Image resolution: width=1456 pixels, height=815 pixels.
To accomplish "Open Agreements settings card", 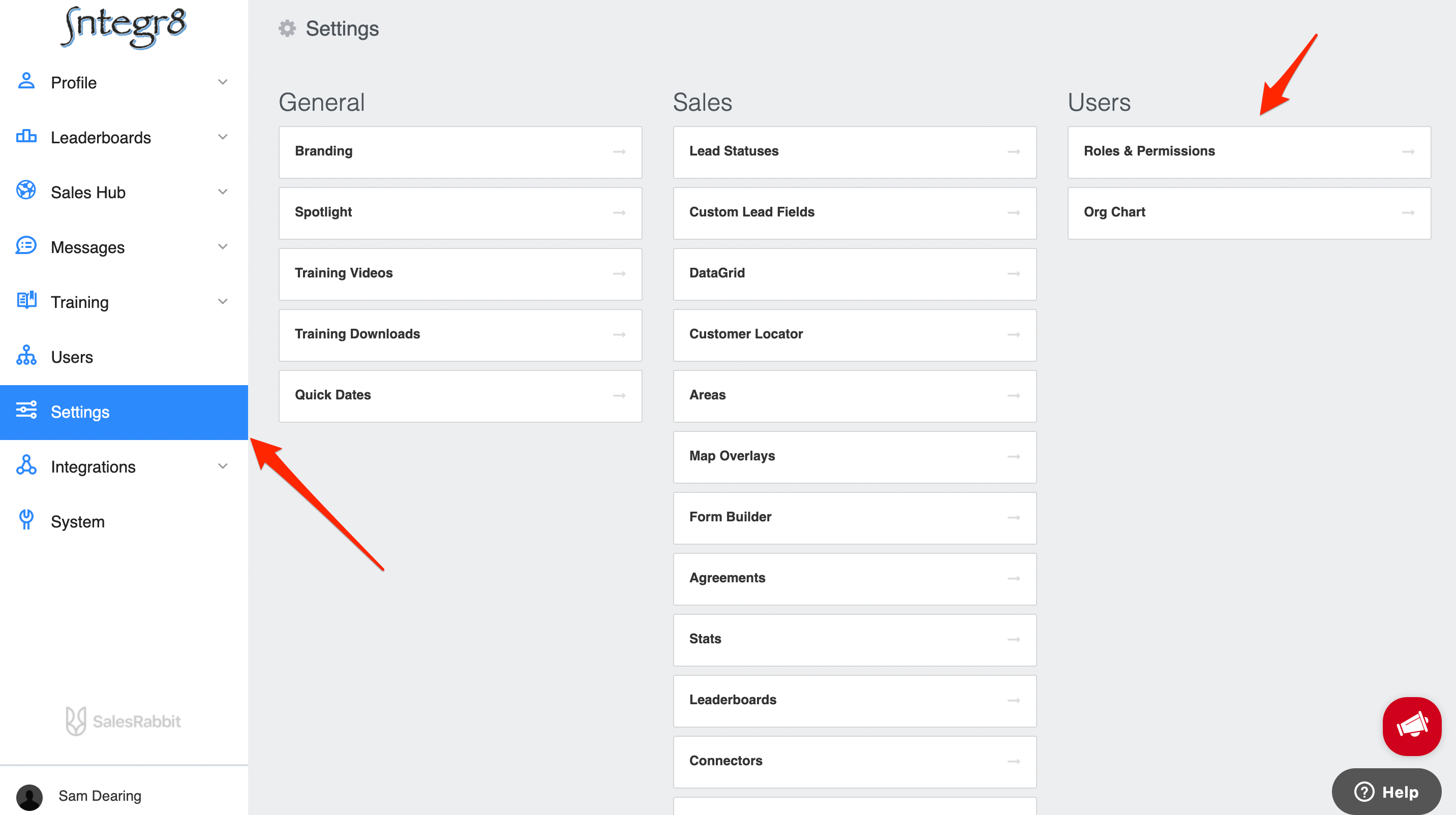I will (855, 579).
